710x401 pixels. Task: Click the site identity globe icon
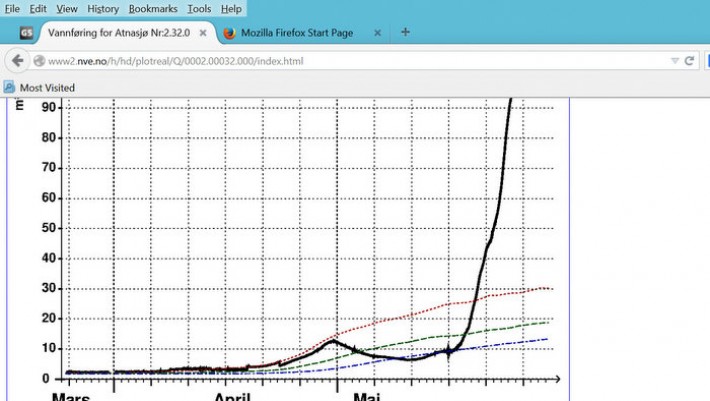[x=40, y=61]
